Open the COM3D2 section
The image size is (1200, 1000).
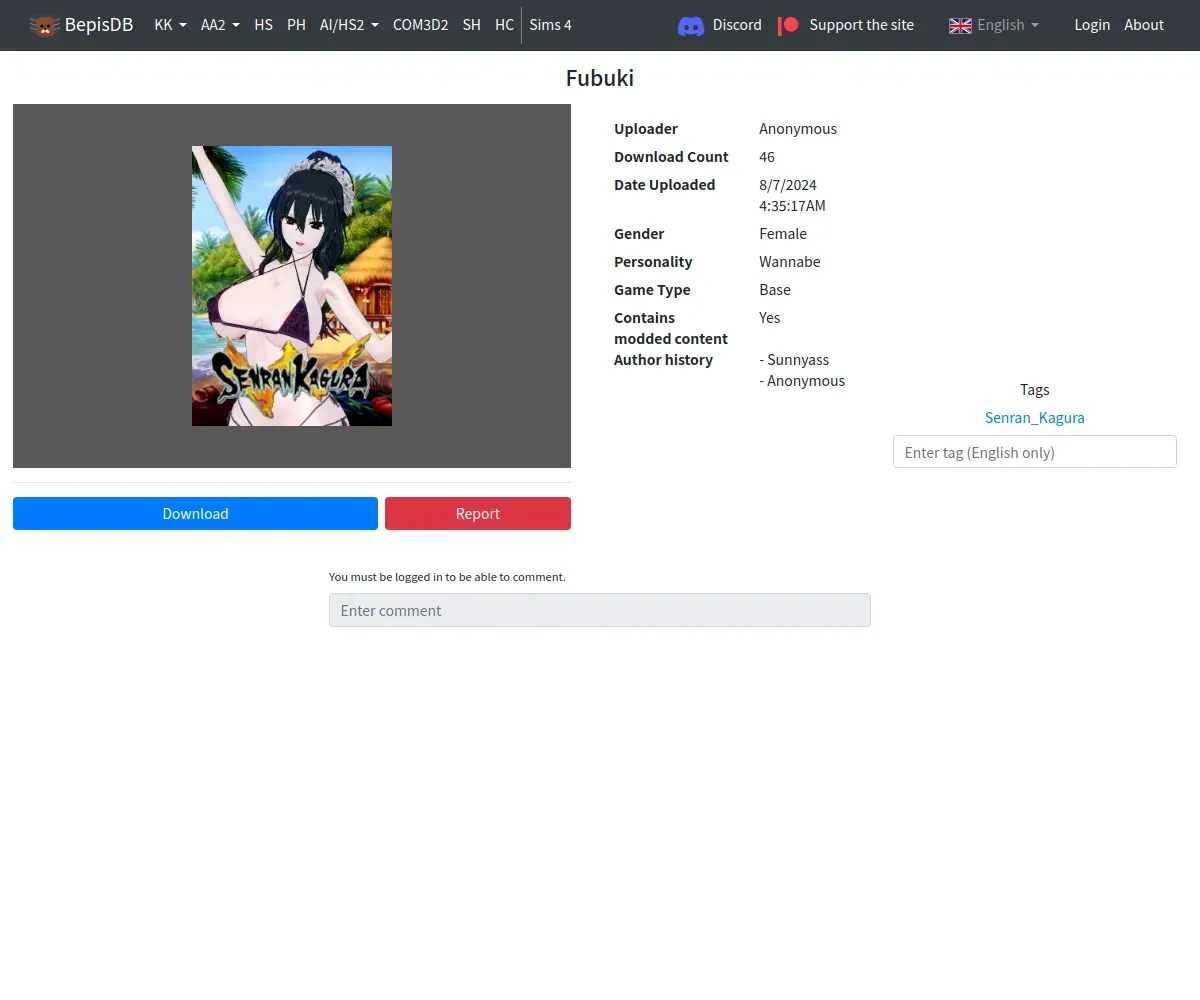pyautogui.click(x=420, y=25)
